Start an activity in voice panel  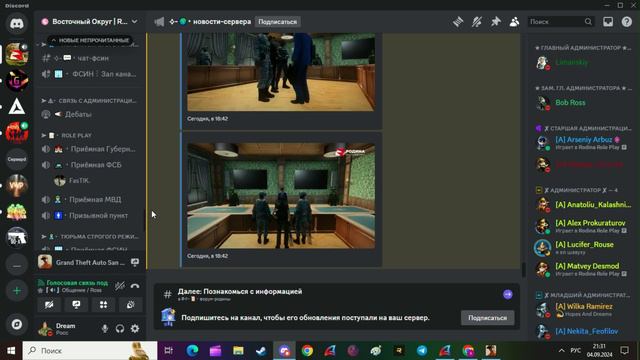tap(104, 304)
